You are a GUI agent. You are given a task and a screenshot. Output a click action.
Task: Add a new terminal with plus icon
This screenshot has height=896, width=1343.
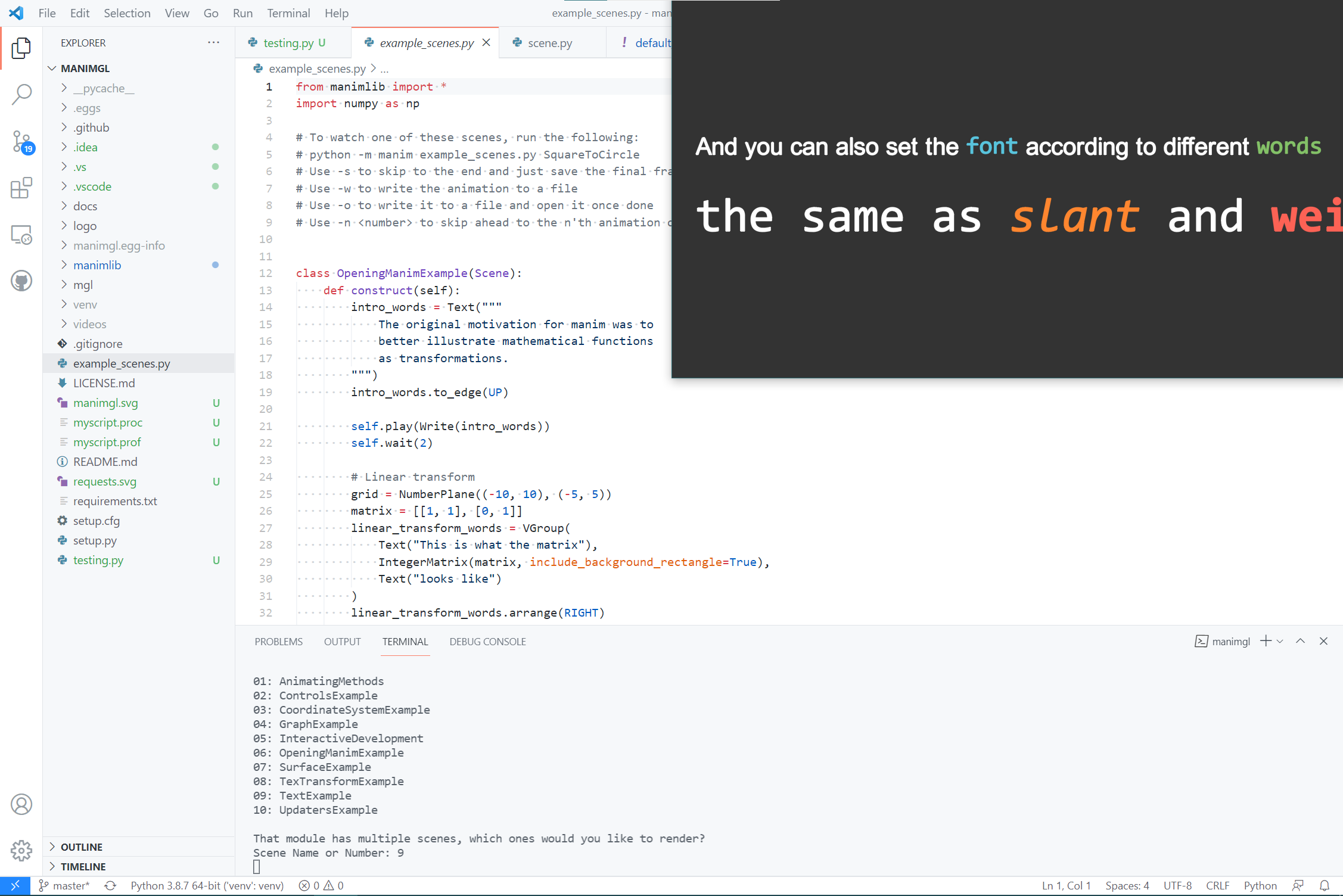coord(1266,641)
